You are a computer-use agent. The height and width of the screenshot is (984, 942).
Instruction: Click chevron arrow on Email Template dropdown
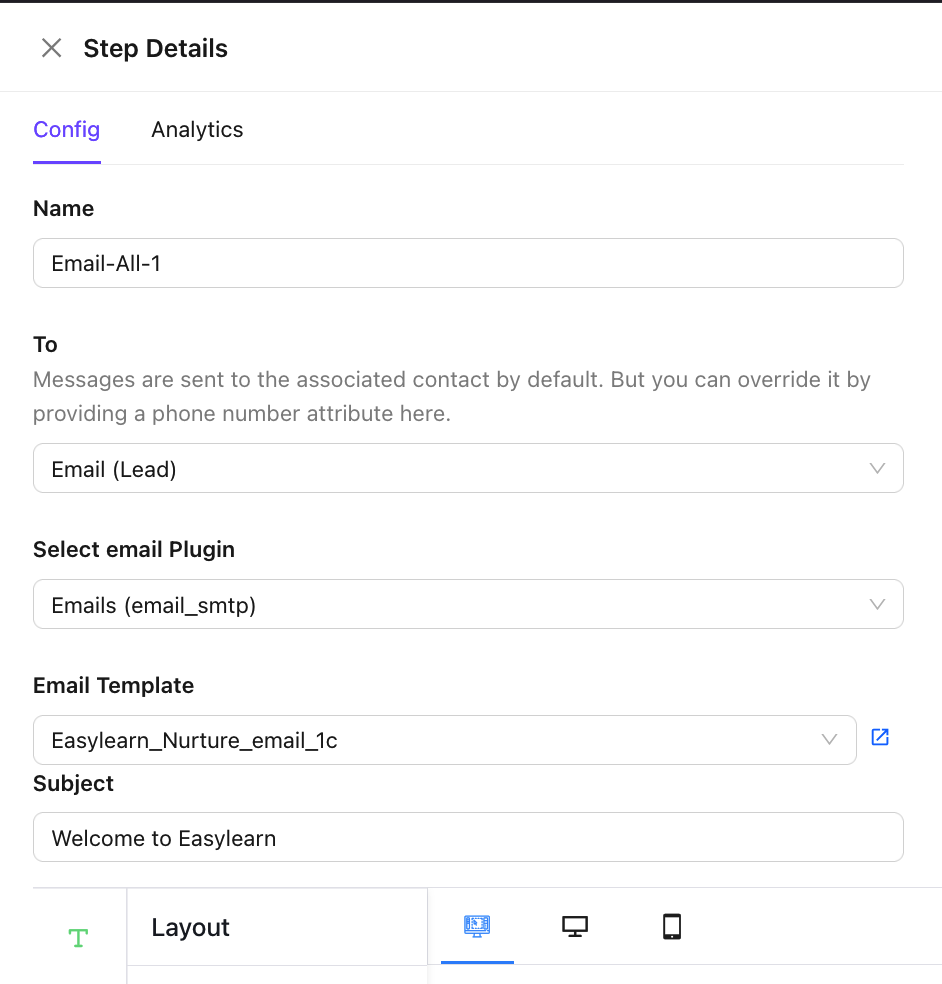point(829,740)
